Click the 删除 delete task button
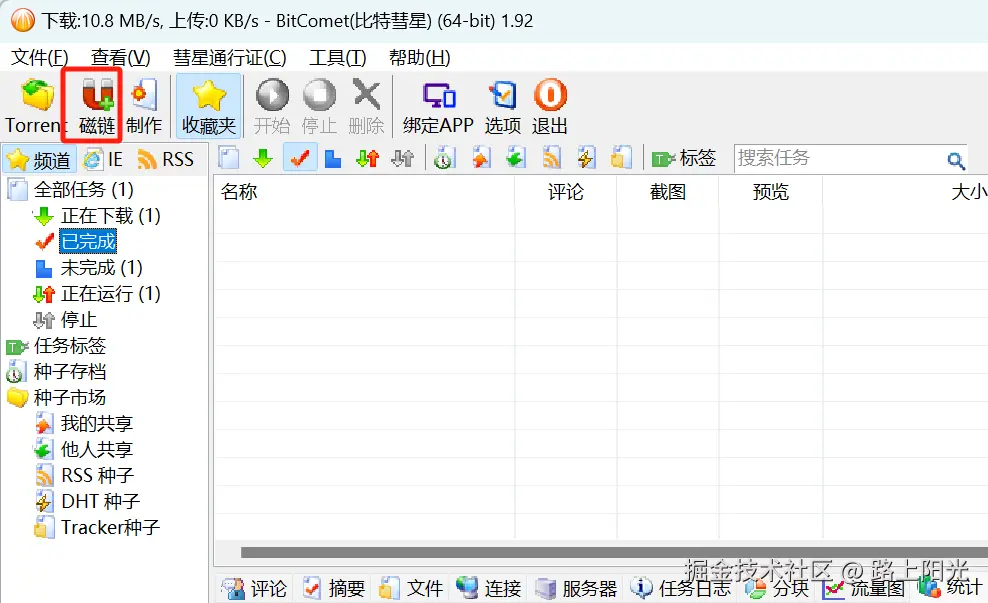The width and height of the screenshot is (988, 603). coord(366,106)
